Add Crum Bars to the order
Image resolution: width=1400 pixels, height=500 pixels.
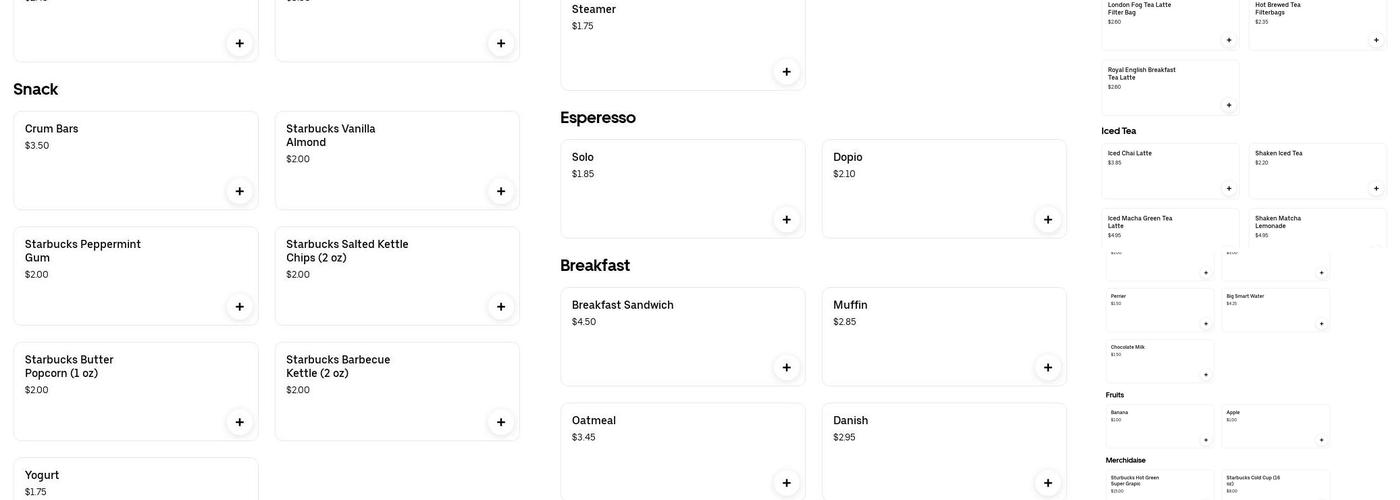(239, 192)
